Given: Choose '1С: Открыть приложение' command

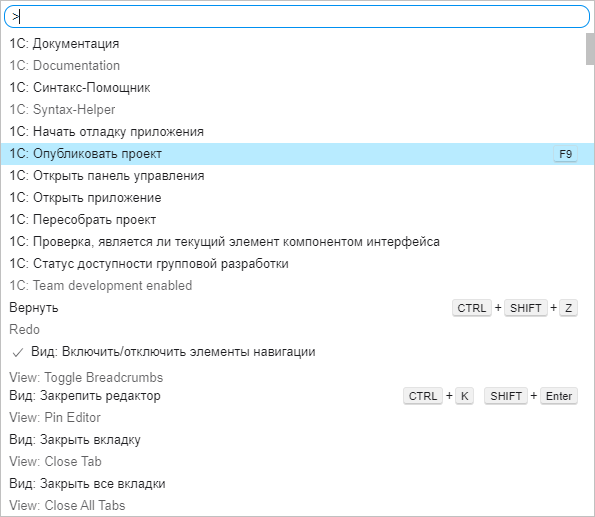Looking at the screenshot, I should 85,198.
